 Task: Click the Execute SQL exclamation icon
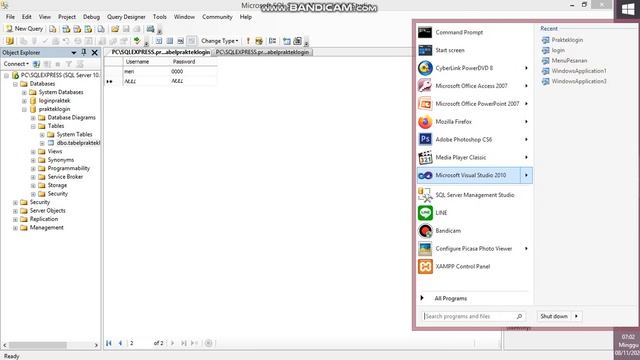point(248,41)
